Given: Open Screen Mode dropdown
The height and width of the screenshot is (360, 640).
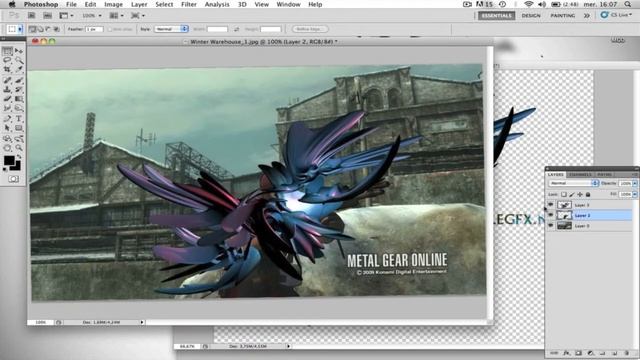Looking at the screenshot, I should [x=138, y=16].
